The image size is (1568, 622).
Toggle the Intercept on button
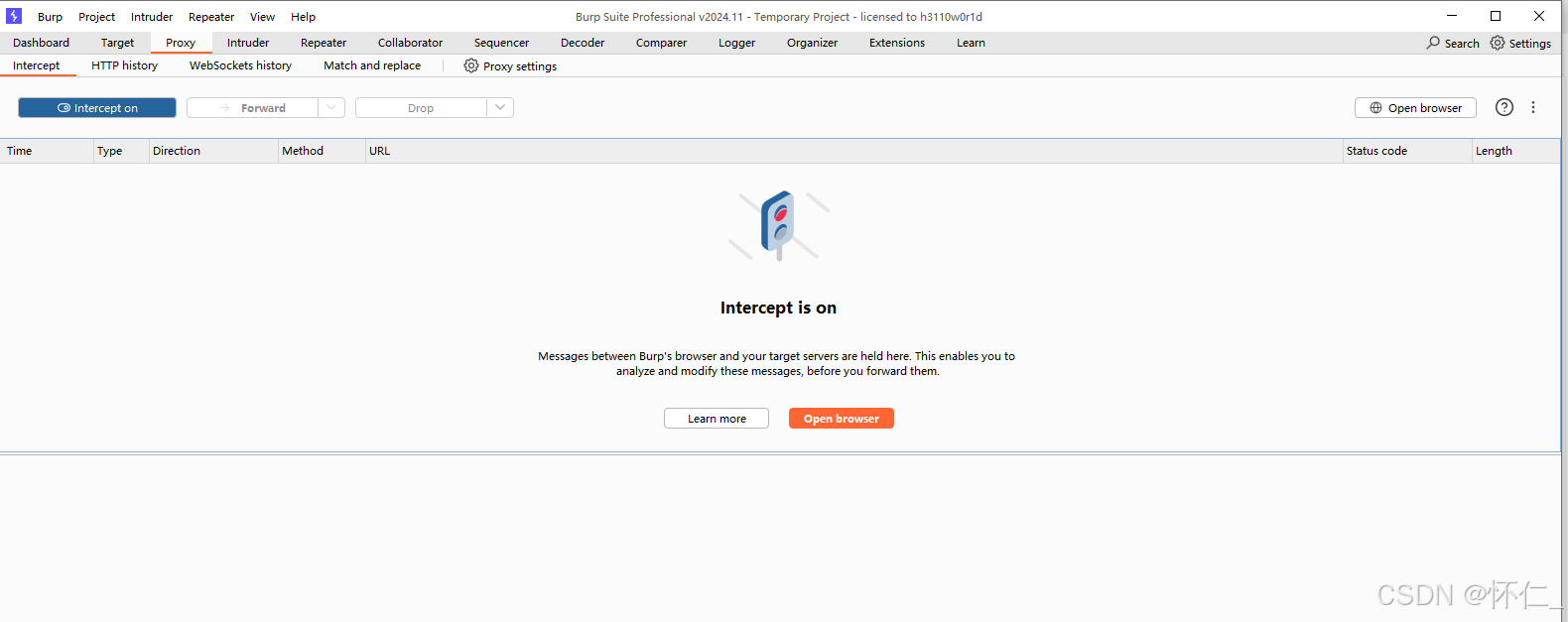coord(97,108)
